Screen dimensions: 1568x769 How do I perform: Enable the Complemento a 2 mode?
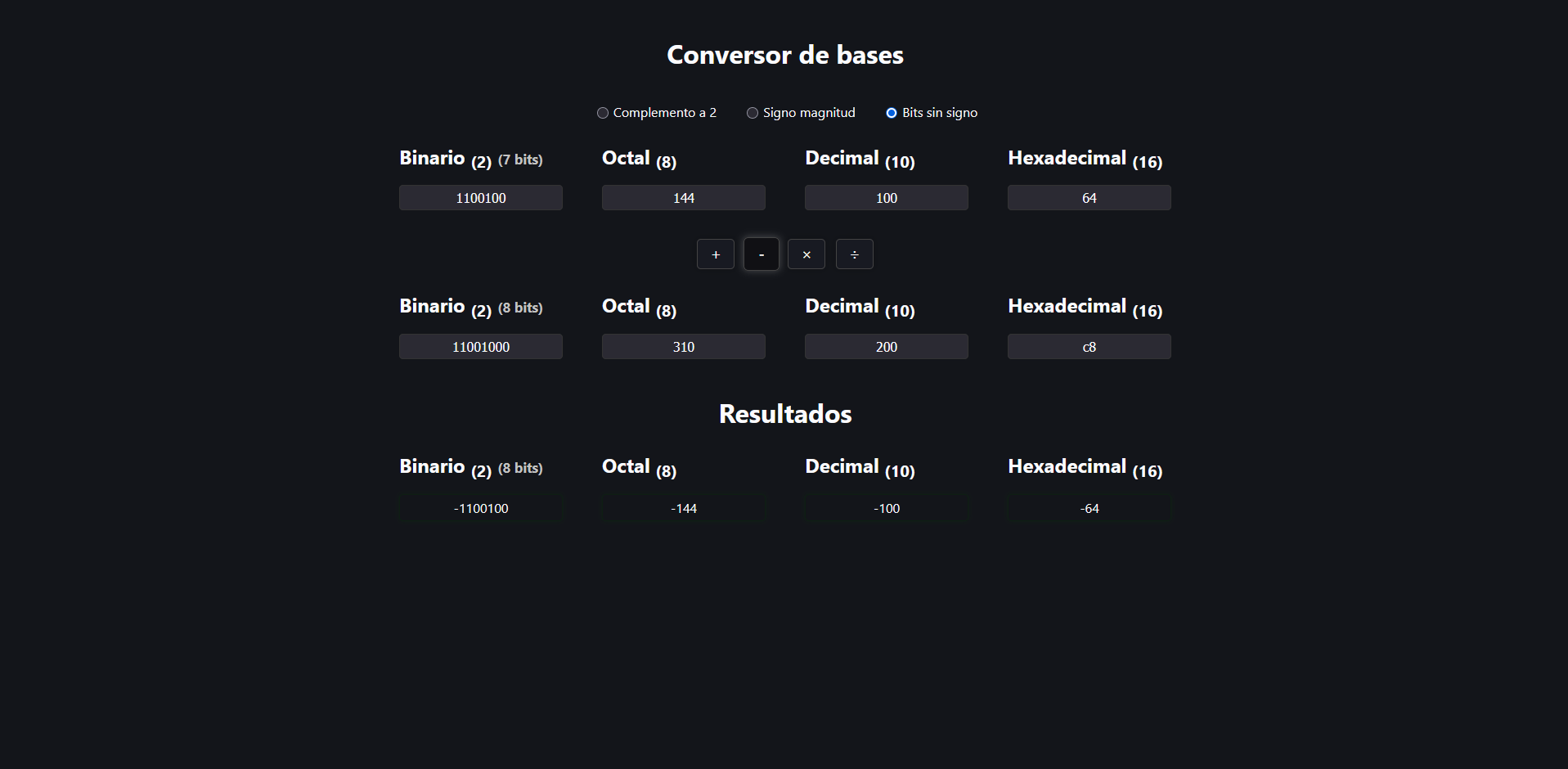(603, 112)
